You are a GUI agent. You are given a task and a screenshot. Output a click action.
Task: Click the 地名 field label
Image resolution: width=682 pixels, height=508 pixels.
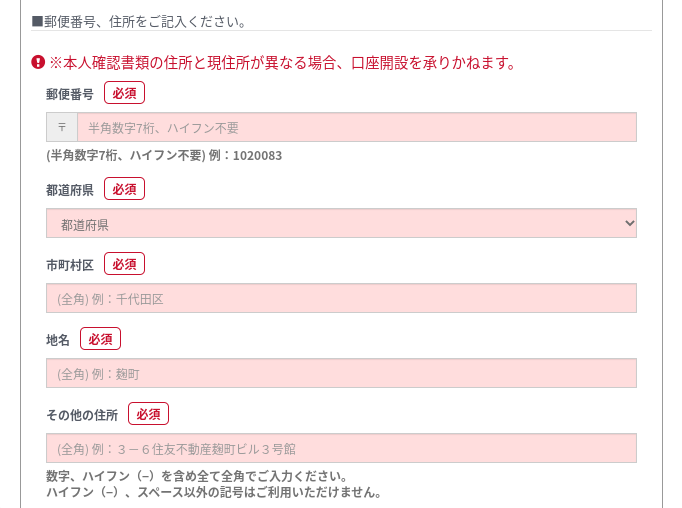pos(58,340)
